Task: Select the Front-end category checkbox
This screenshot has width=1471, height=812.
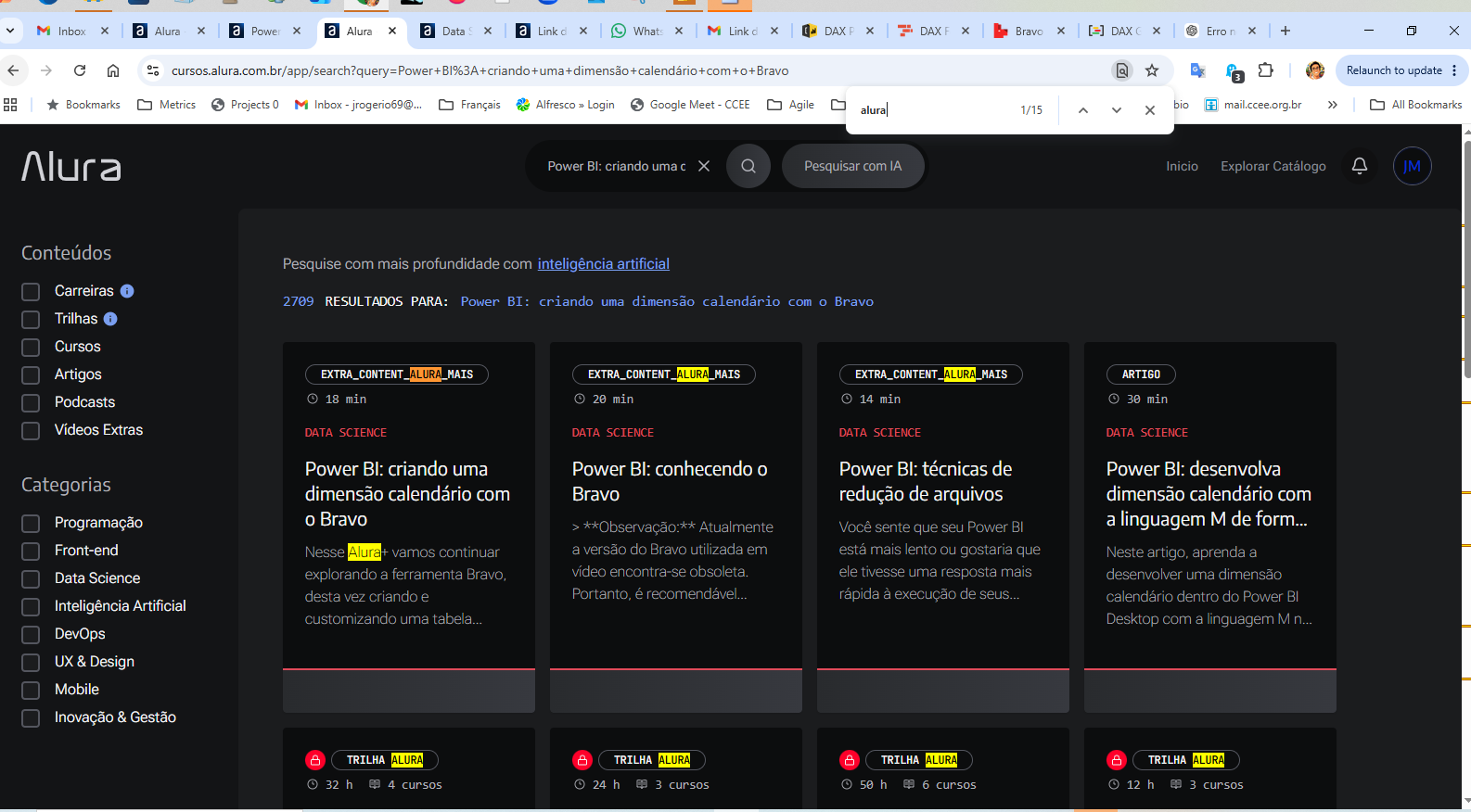Action: tap(31, 552)
